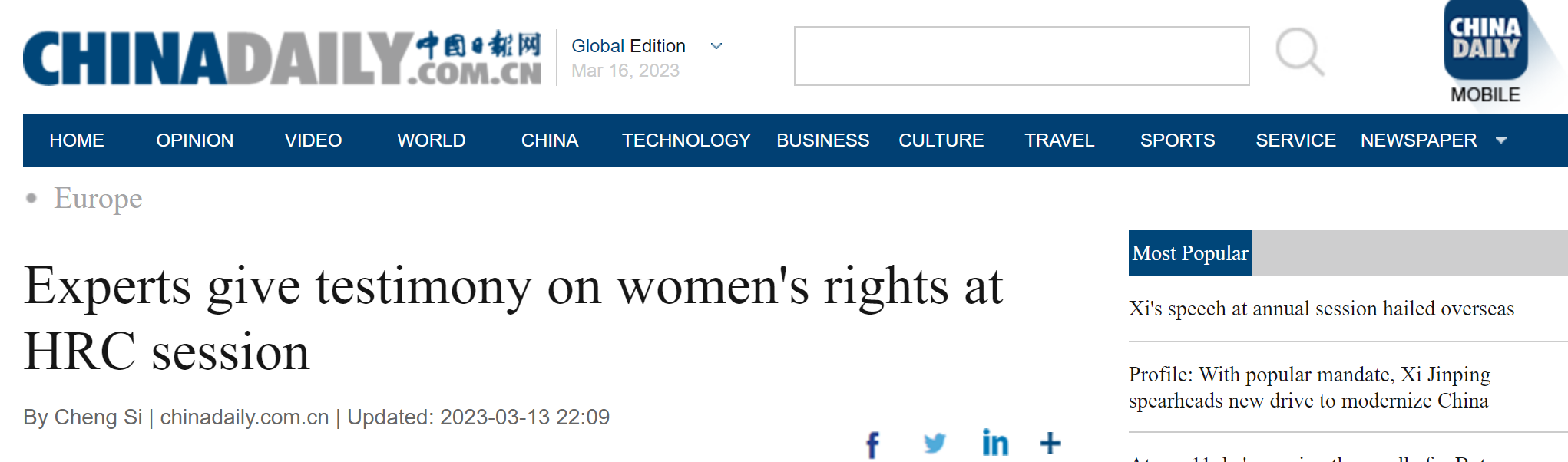Expand the Global Edition dropdown chevron
1568x462 pixels.
(x=716, y=46)
